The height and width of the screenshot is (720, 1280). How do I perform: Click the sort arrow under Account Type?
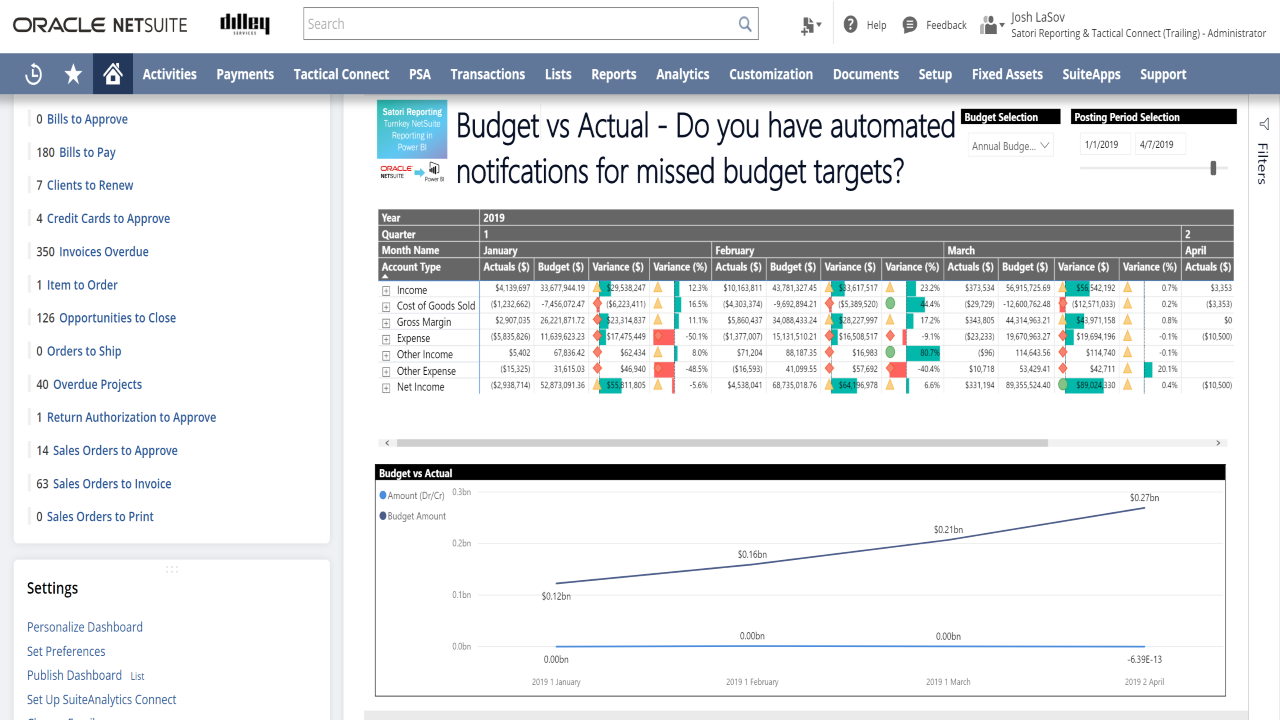(x=385, y=276)
